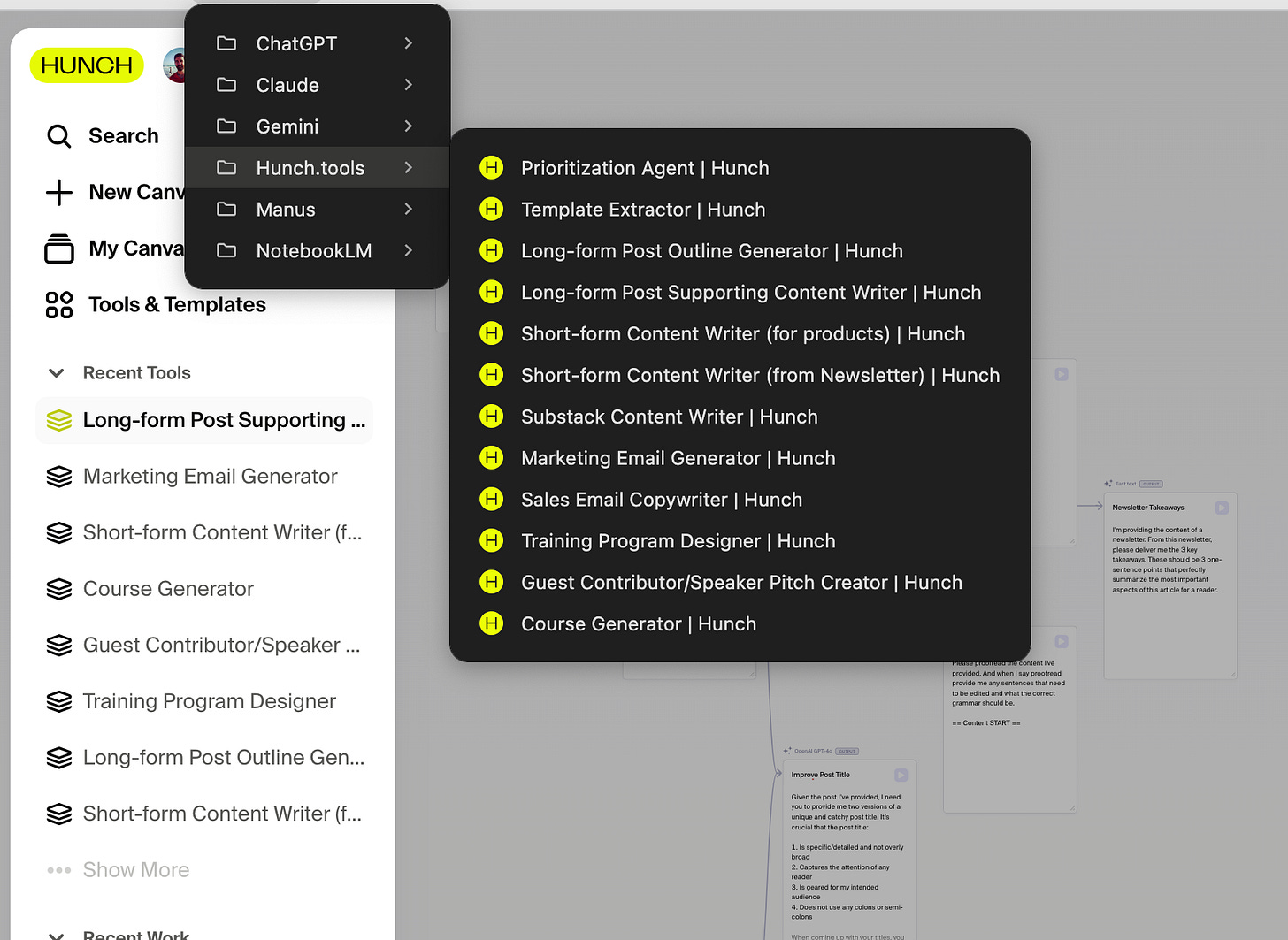Click the layers icon beside Marketing Email Generator
The image size is (1288, 940).
click(x=59, y=477)
